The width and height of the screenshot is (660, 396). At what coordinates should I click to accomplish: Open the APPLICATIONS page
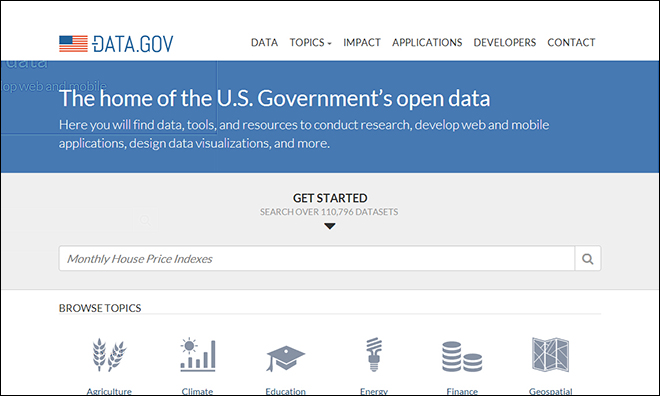(427, 43)
